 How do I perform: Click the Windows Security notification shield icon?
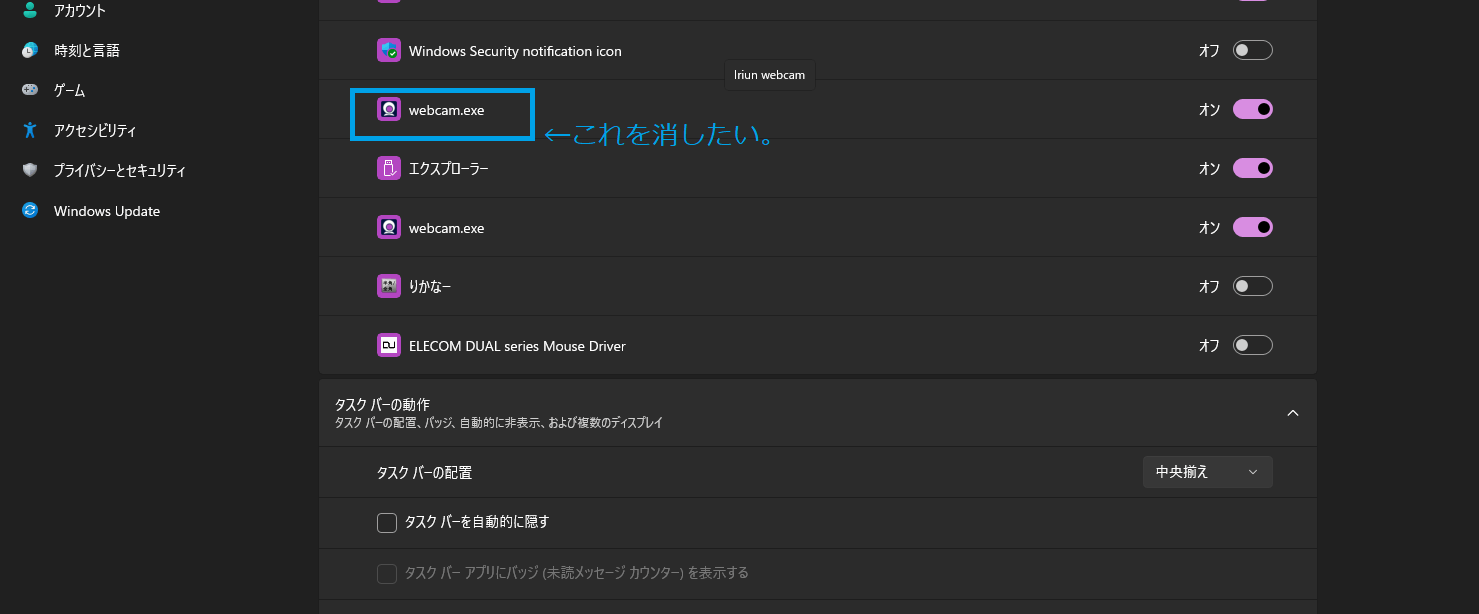coord(389,51)
